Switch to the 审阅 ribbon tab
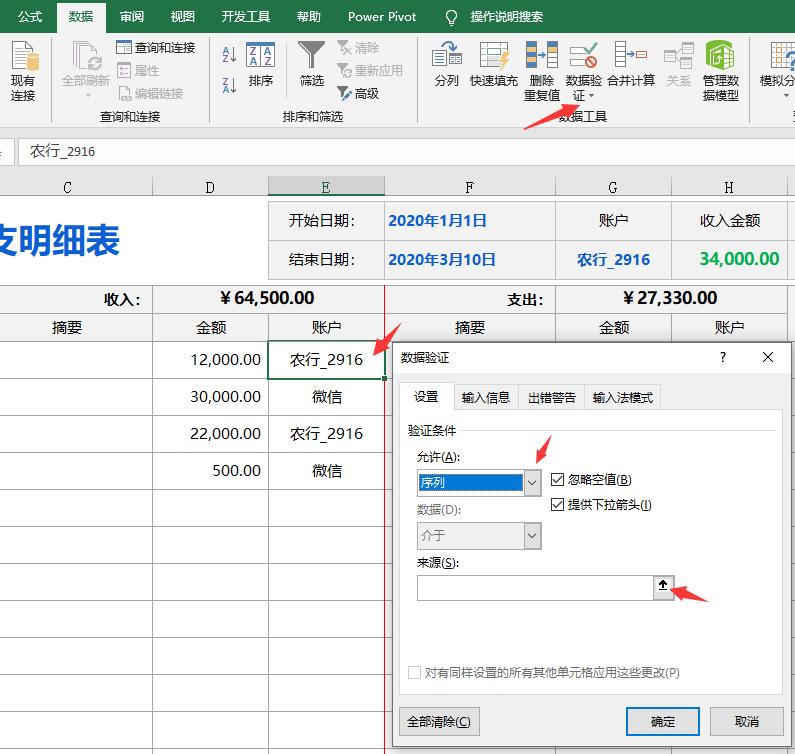Screen dimensions: 795x754 coord(132,17)
